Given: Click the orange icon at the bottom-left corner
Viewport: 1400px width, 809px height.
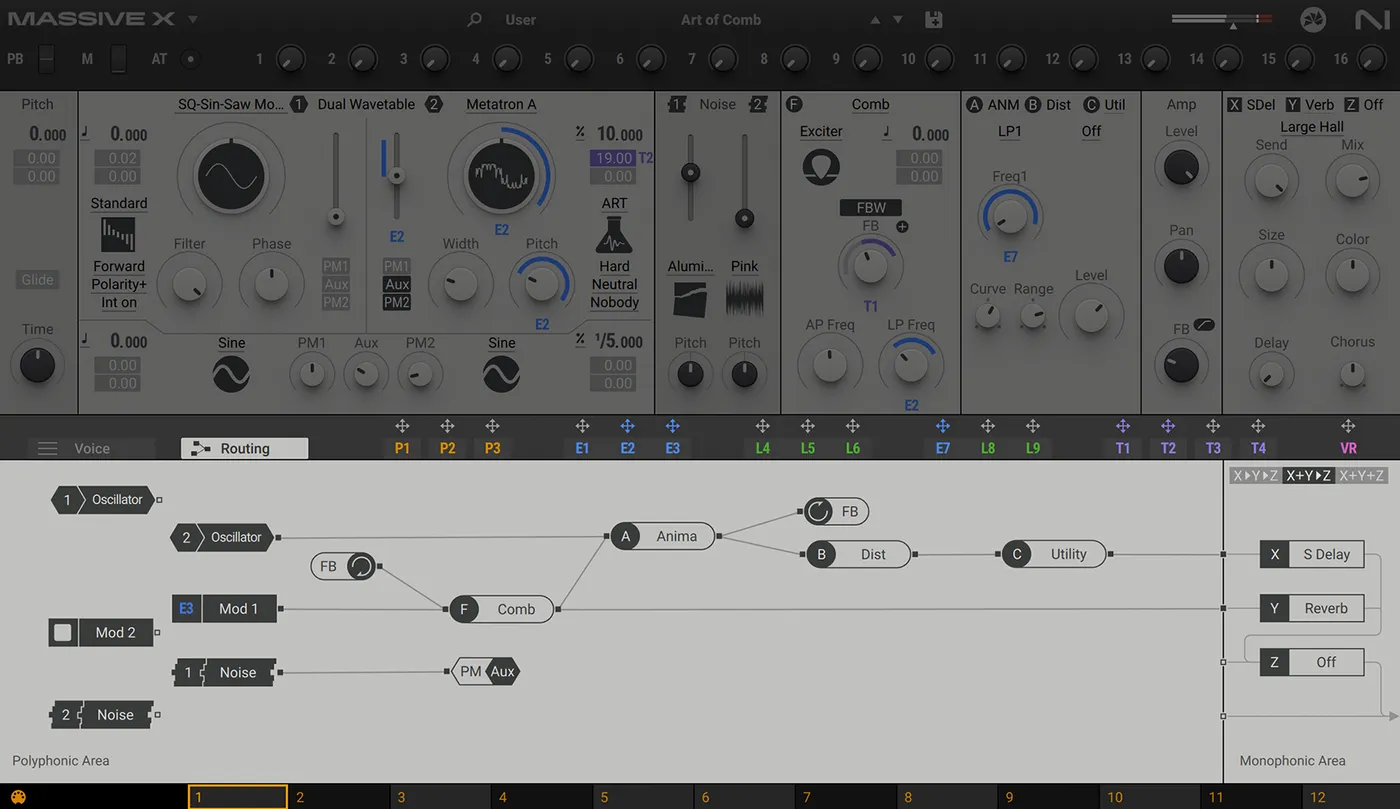Looking at the screenshot, I should pyautogui.click(x=18, y=798).
